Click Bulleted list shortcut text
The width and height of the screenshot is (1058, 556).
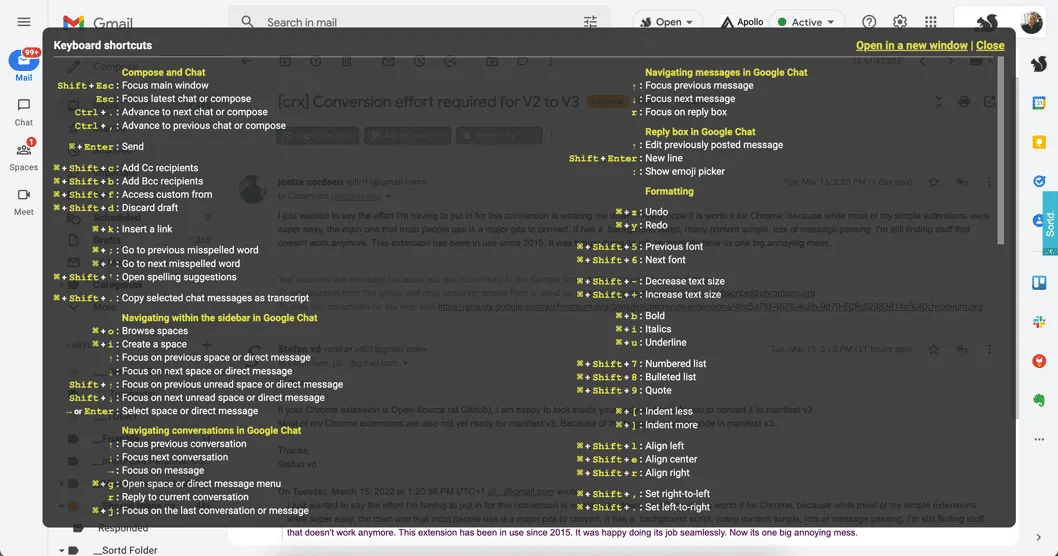670,377
